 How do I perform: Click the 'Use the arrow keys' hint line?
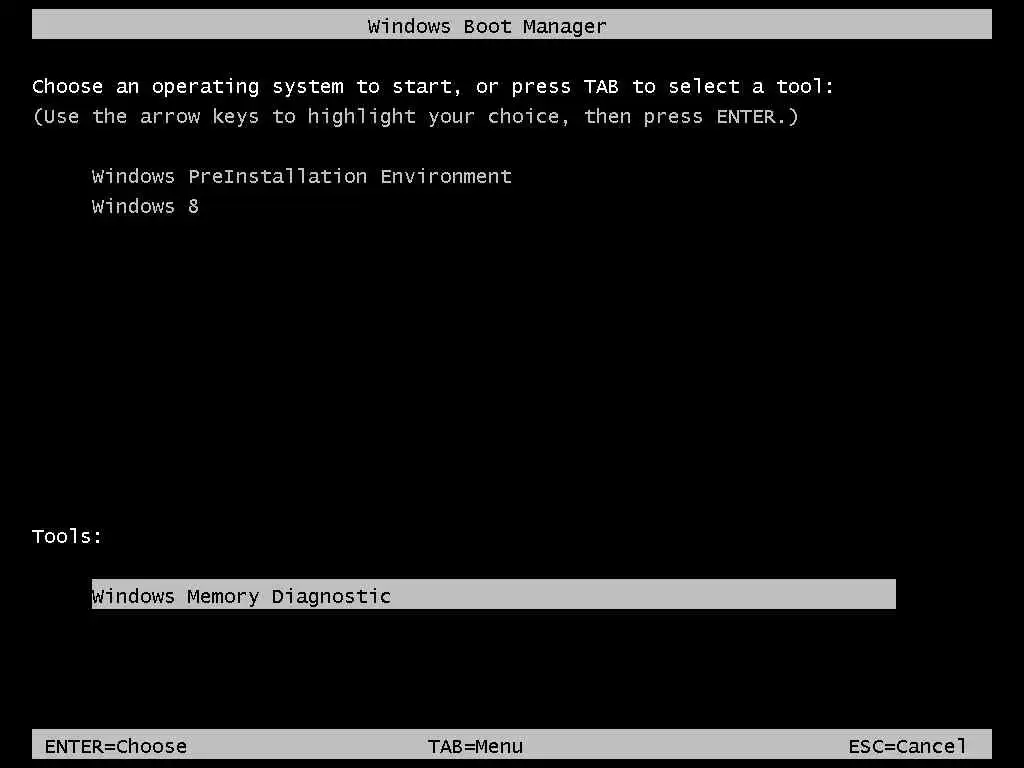coord(415,117)
